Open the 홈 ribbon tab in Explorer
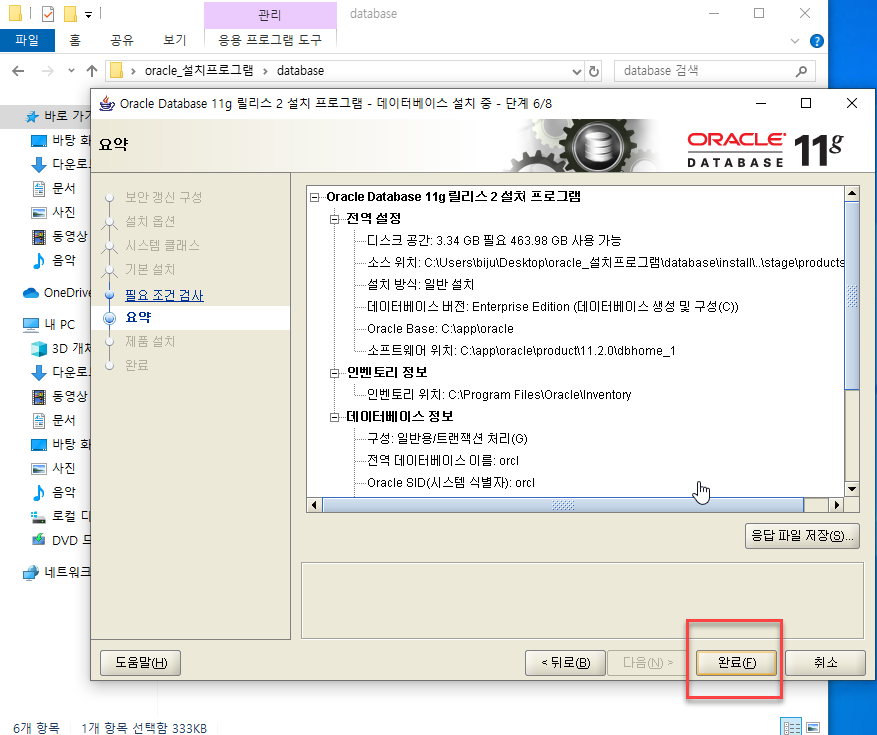 coord(74,40)
